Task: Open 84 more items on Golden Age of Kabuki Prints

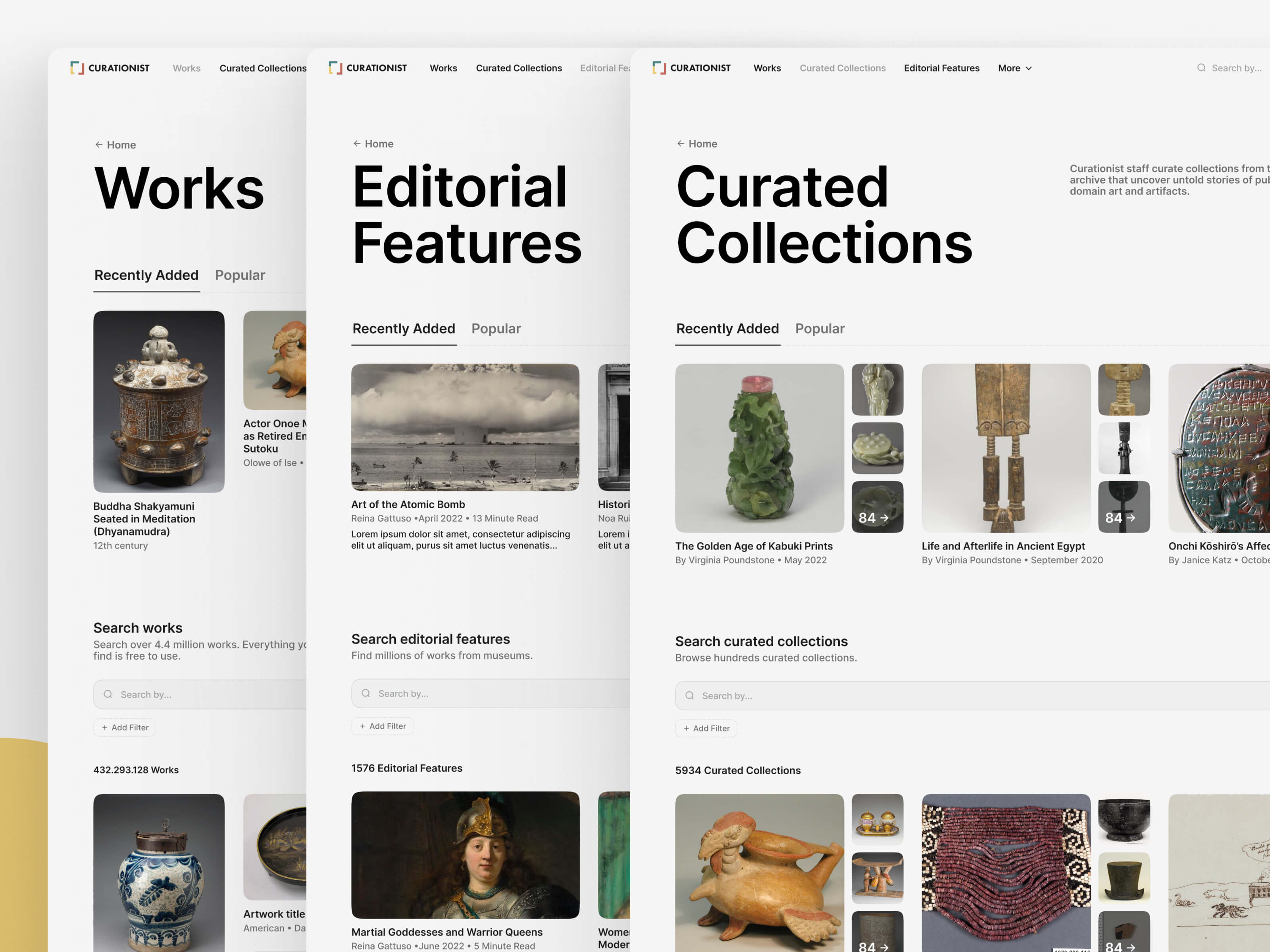Action: pyautogui.click(x=877, y=507)
